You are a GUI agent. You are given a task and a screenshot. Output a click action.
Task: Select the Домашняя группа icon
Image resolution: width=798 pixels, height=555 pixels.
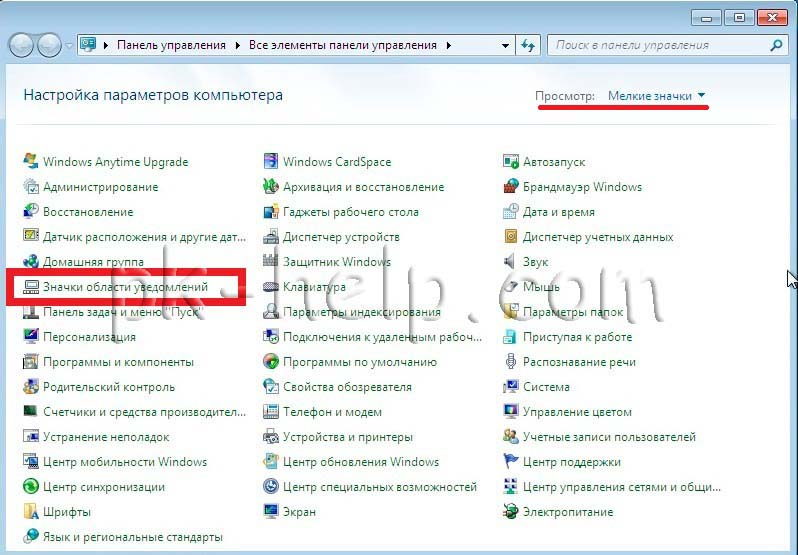[31, 261]
